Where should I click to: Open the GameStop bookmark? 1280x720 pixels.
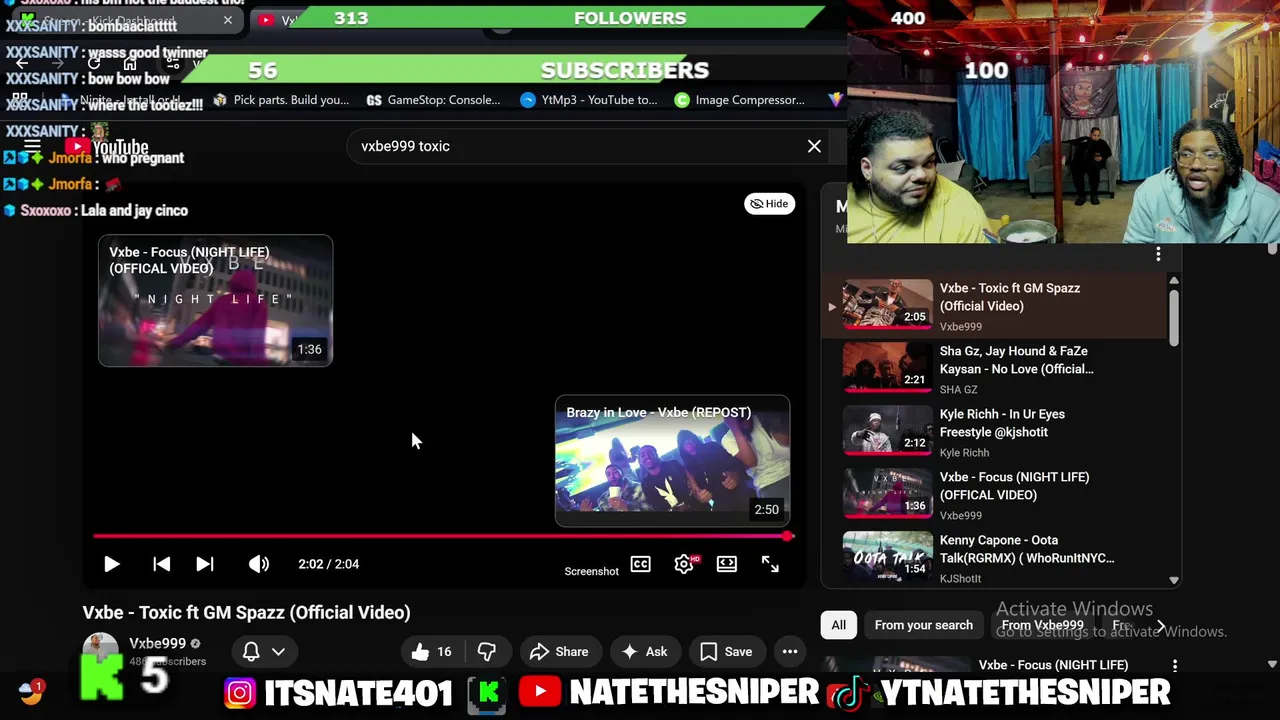tap(433, 100)
